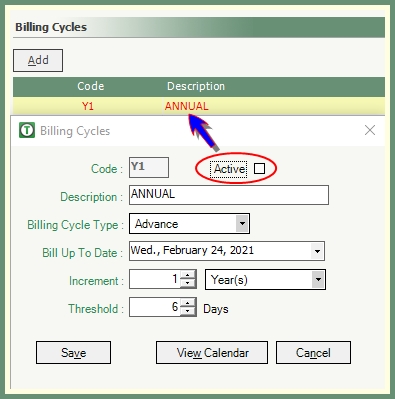Click the Description field containing ANNUAL
This screenshot has height=399, width=395.
(x=229, y=195)
